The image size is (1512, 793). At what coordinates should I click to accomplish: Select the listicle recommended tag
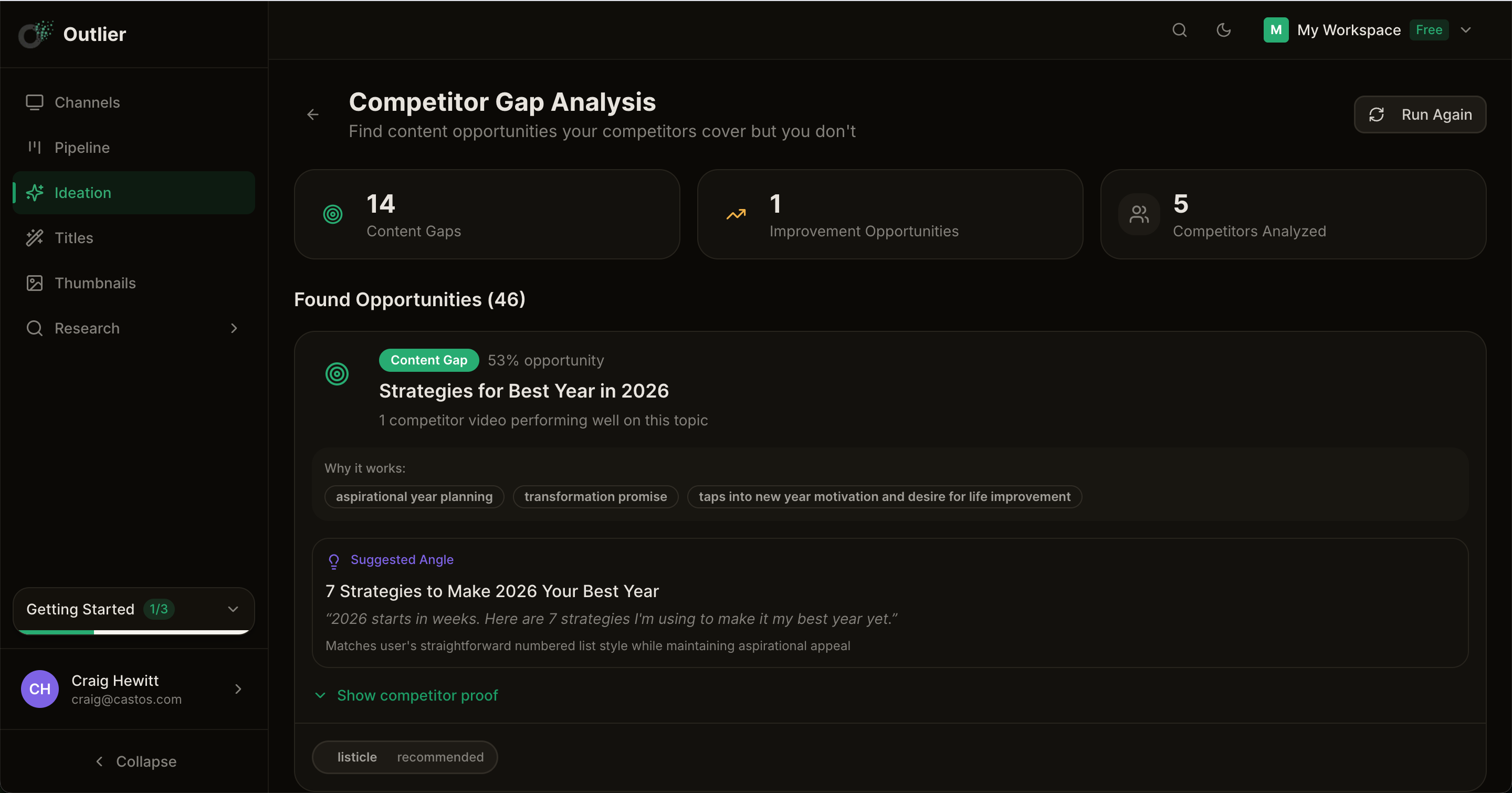point(404,757)
